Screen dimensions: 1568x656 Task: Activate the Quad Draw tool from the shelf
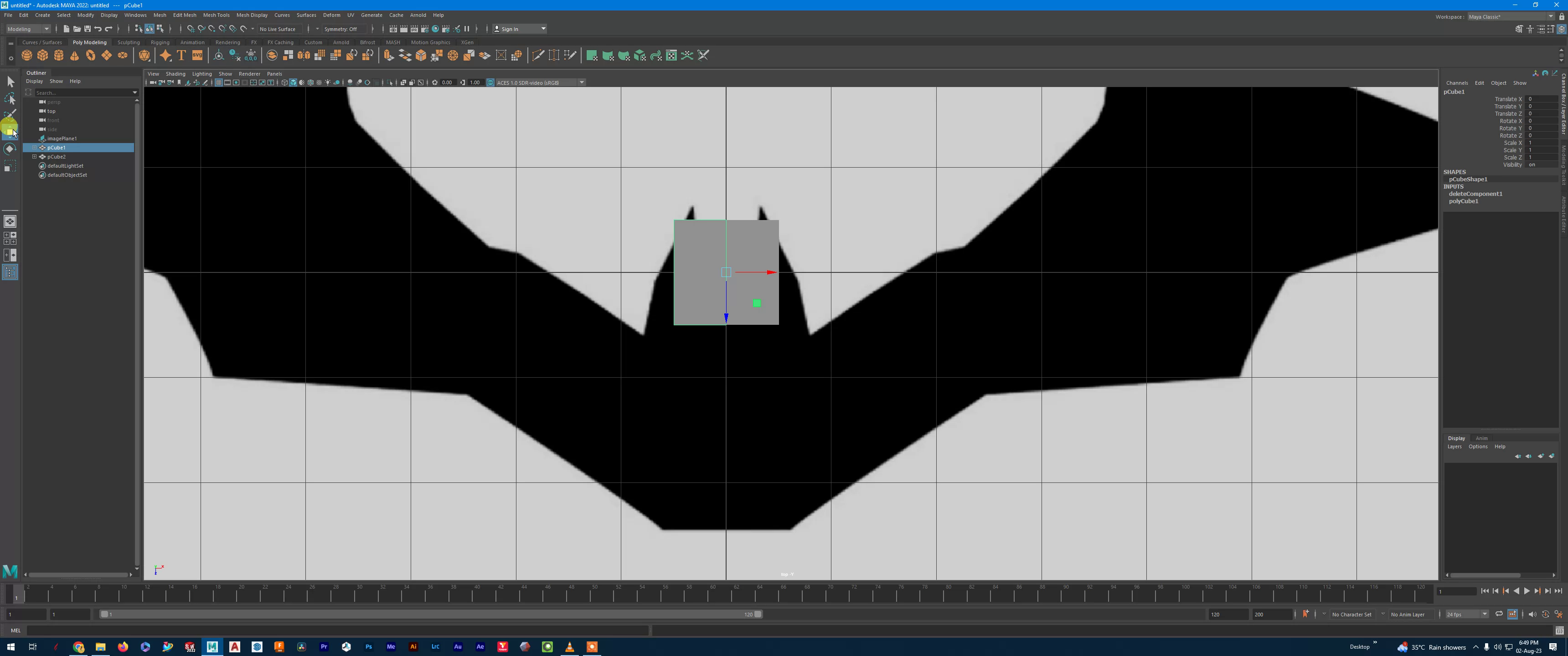click(x=570, y=56)
